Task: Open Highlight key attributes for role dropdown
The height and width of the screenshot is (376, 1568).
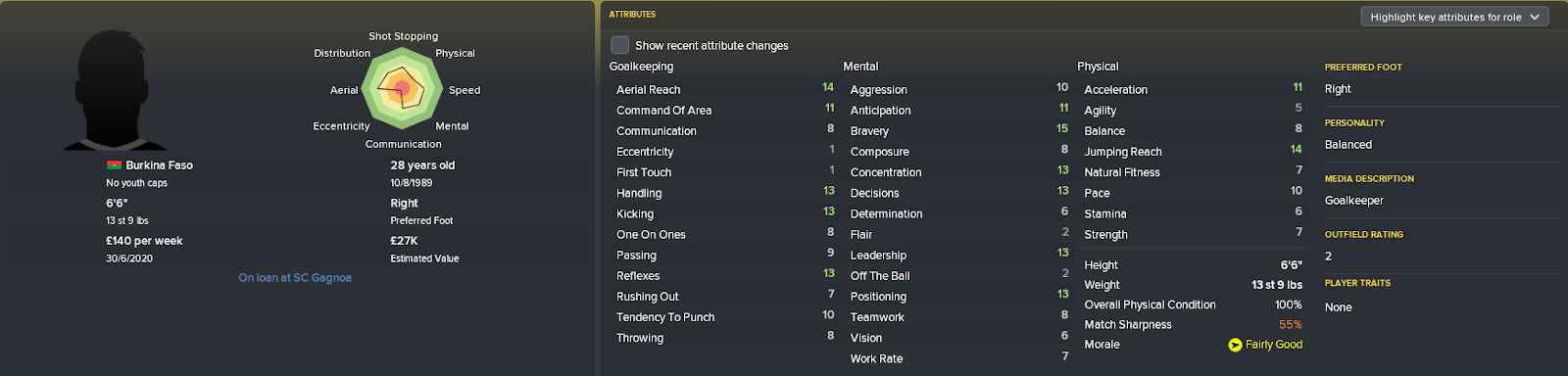Action: (1454, 17)
